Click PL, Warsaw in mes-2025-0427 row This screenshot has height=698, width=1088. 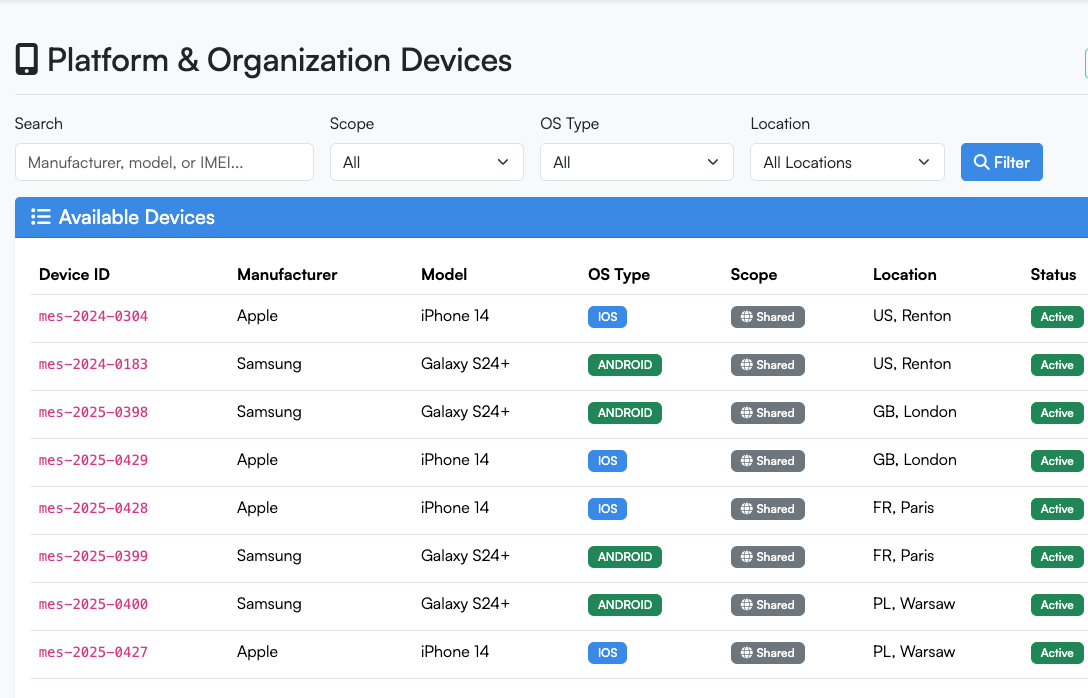coord(914,651)
